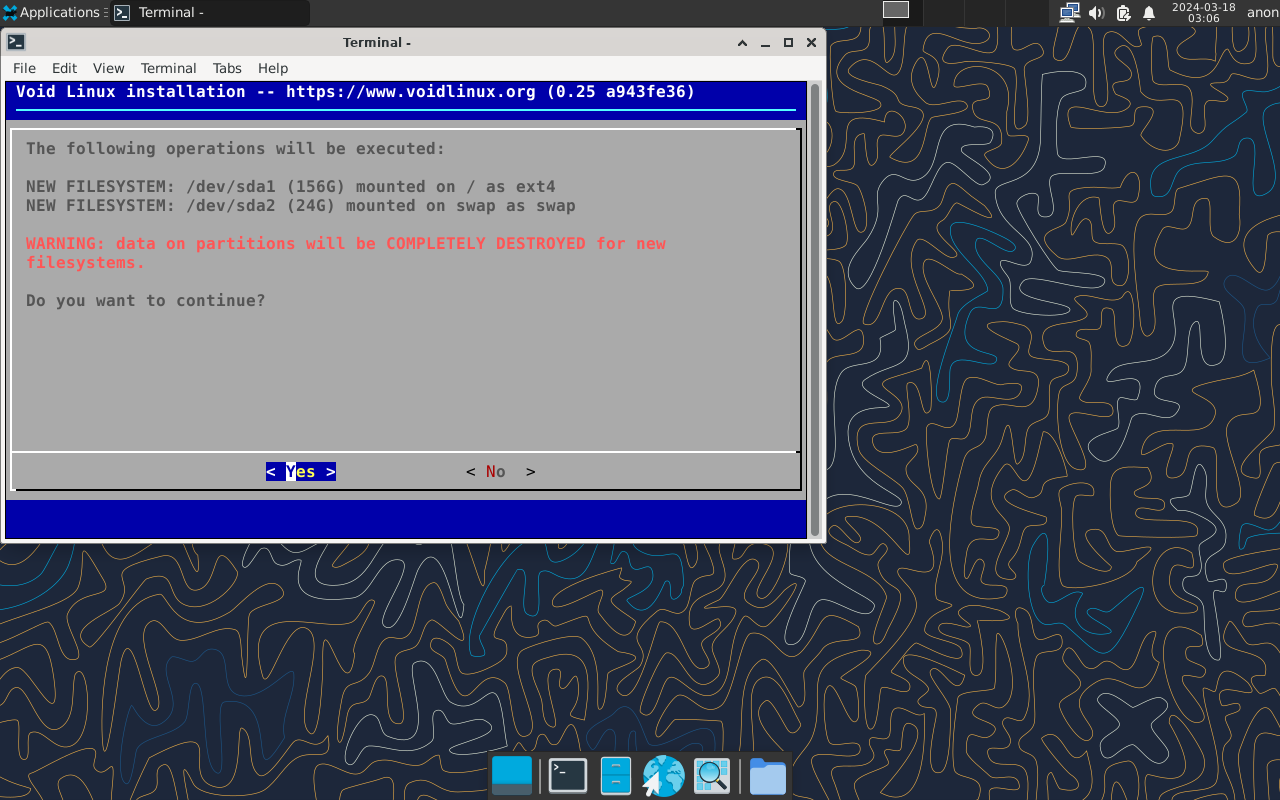Launch Web Browser globe icon in dock

click(x=663, y=776)
